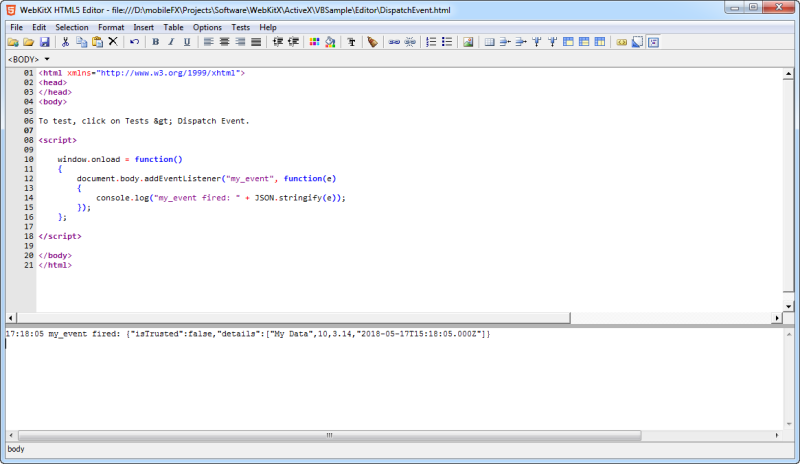Click the 'body' status bar label
This screenshot has width=800, height=464.
tap(16, 449)
